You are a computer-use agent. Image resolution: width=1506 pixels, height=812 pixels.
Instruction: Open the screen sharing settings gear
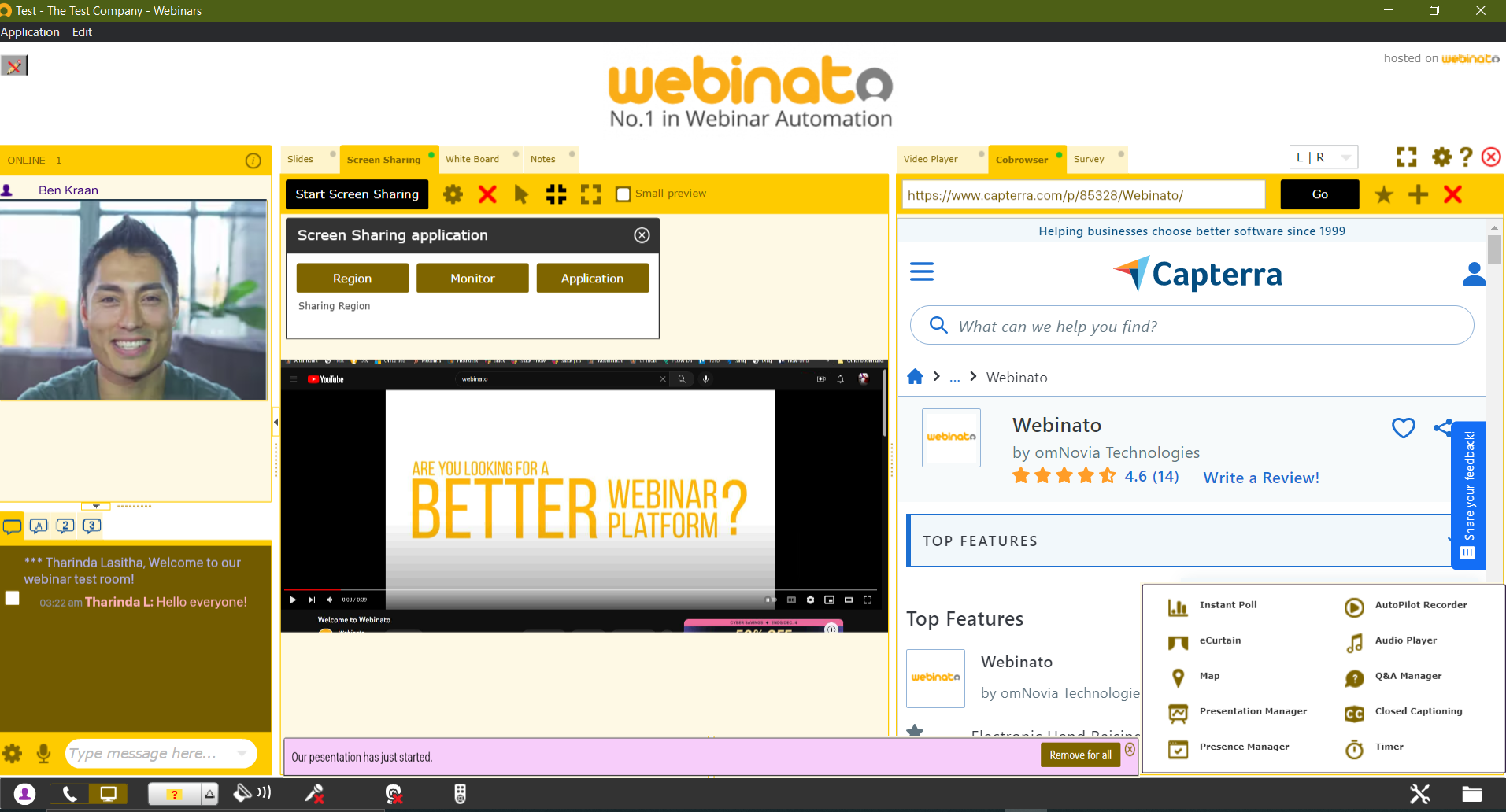[453, 194]
